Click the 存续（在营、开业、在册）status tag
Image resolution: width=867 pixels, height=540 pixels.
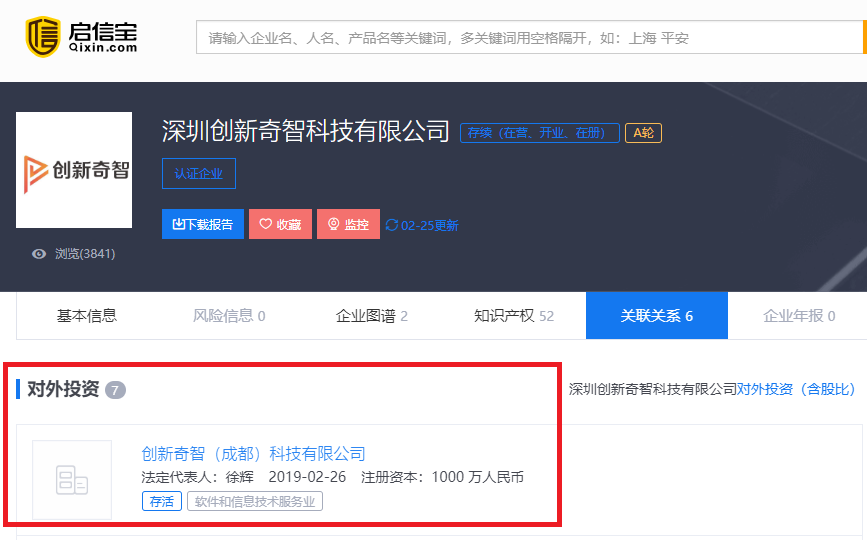pos(540,133)
